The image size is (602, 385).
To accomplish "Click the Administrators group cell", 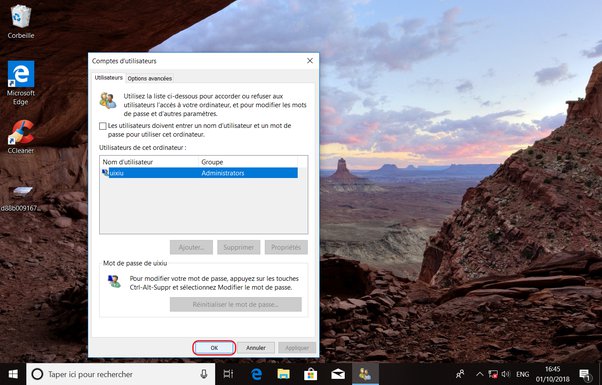I will (223, 173).
